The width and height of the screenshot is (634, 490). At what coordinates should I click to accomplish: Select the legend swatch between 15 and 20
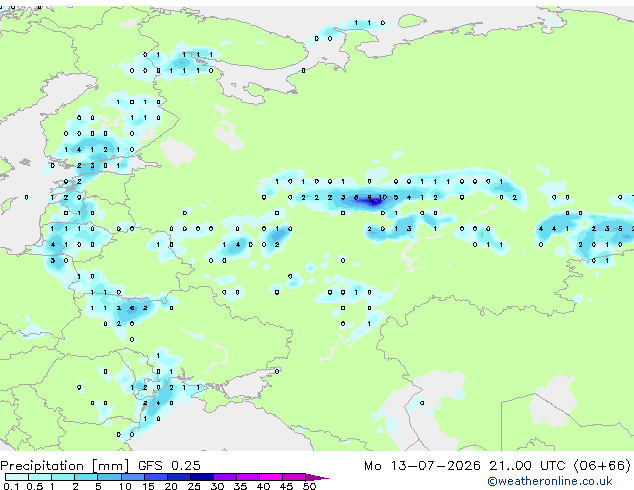pos(156,477)
